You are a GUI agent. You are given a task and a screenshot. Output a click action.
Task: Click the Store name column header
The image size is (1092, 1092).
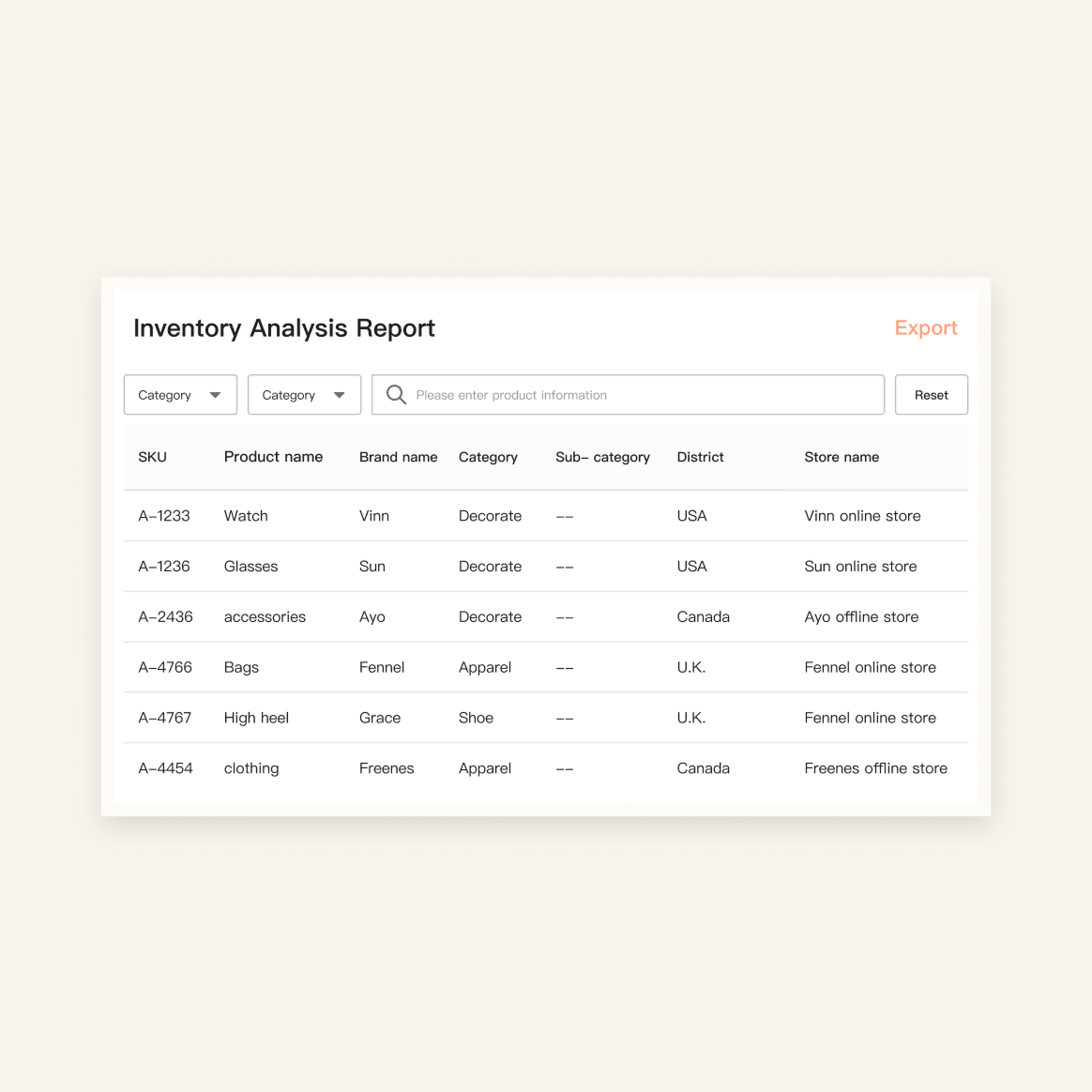click(x=842, y=457)
